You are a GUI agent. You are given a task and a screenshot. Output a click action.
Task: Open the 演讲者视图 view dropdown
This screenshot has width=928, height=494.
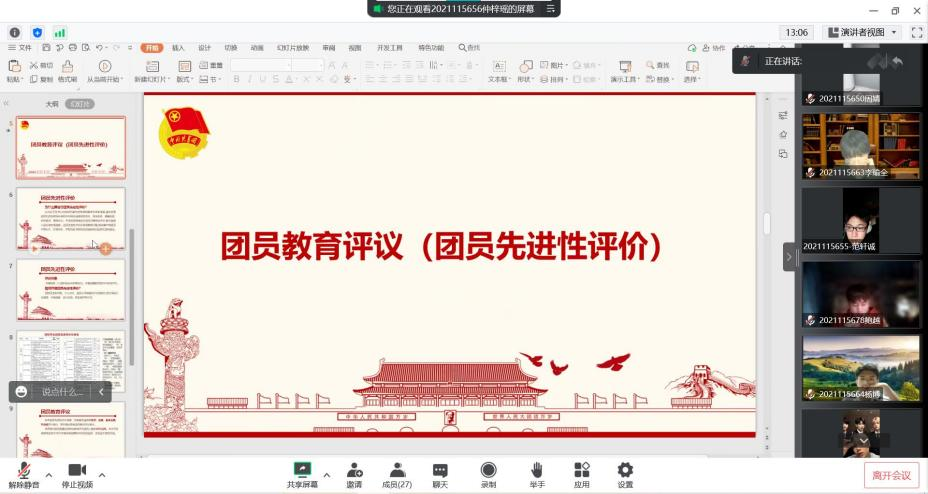coord(860,32)
